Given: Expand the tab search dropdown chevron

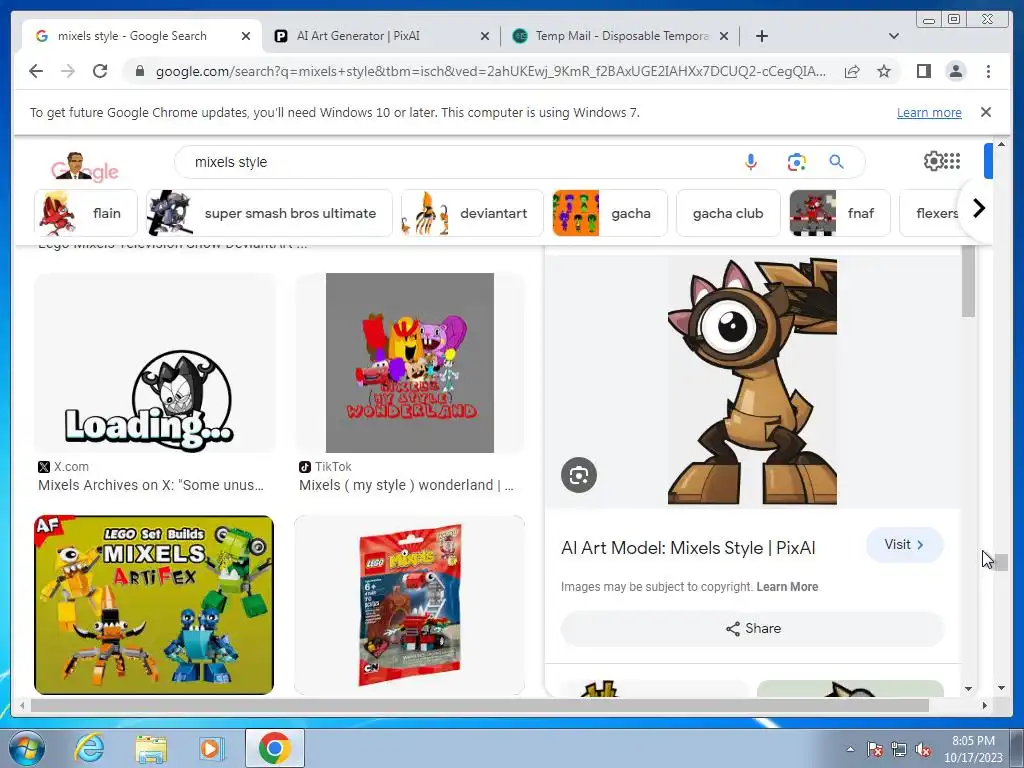Looking at the screenshot, I should [x=894, y=36].
